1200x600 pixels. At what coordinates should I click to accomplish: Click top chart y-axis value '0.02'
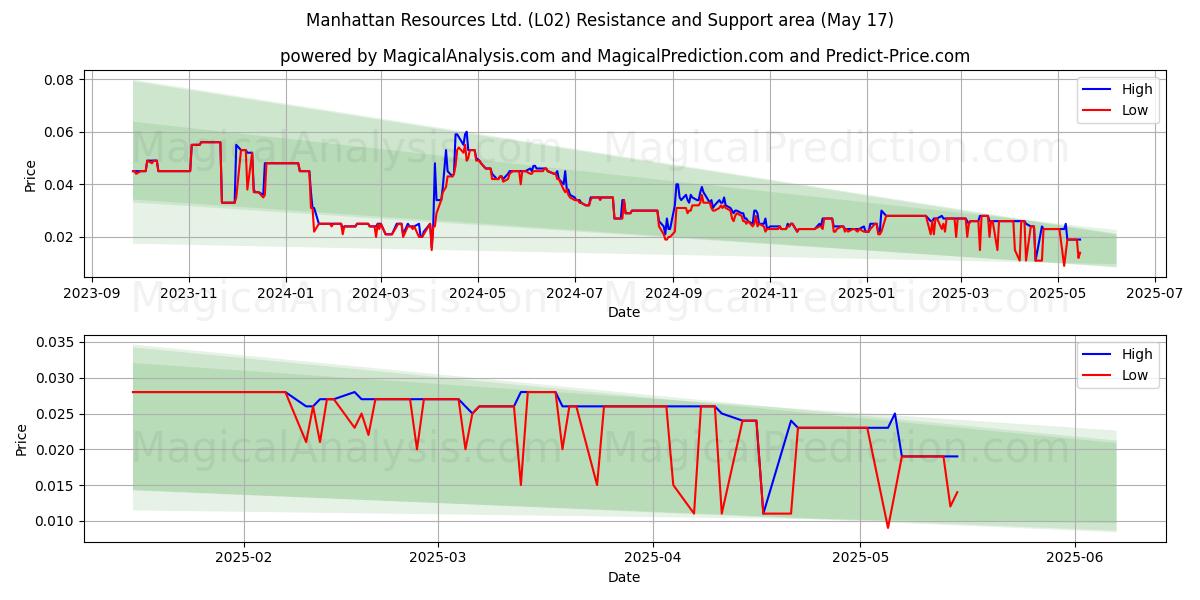point(60,237)
